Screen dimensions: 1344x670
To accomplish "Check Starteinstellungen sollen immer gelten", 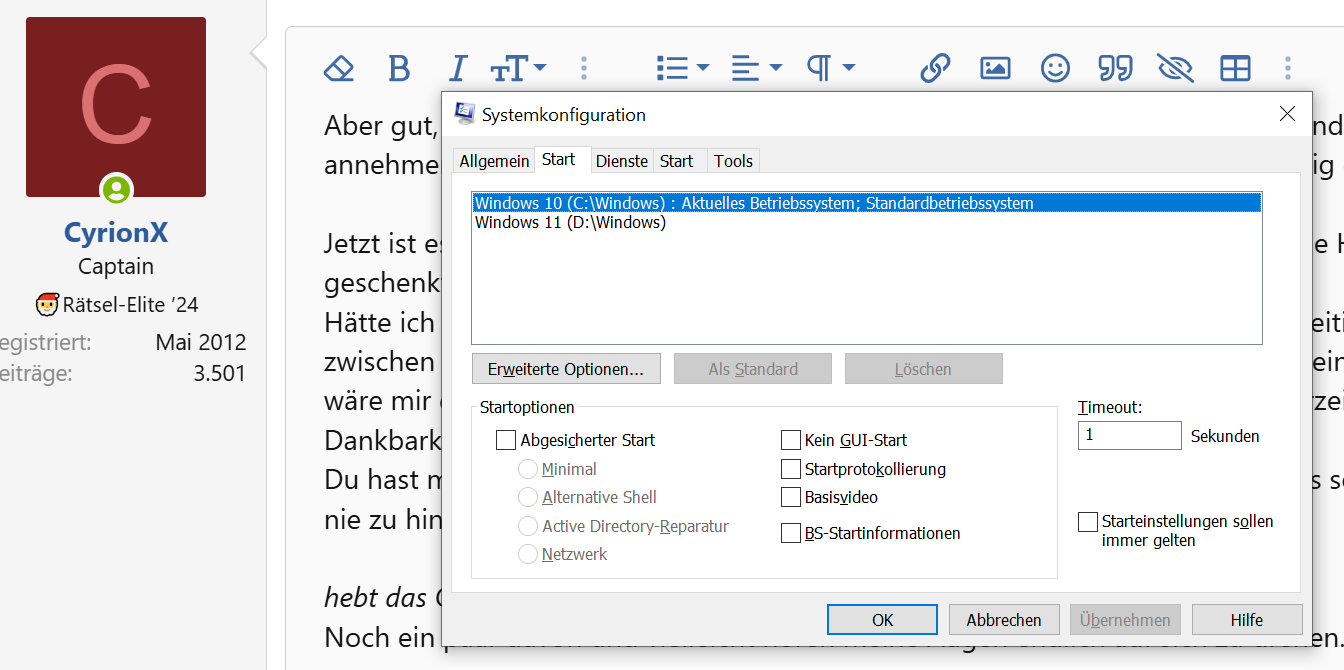I will [1088, 522].
